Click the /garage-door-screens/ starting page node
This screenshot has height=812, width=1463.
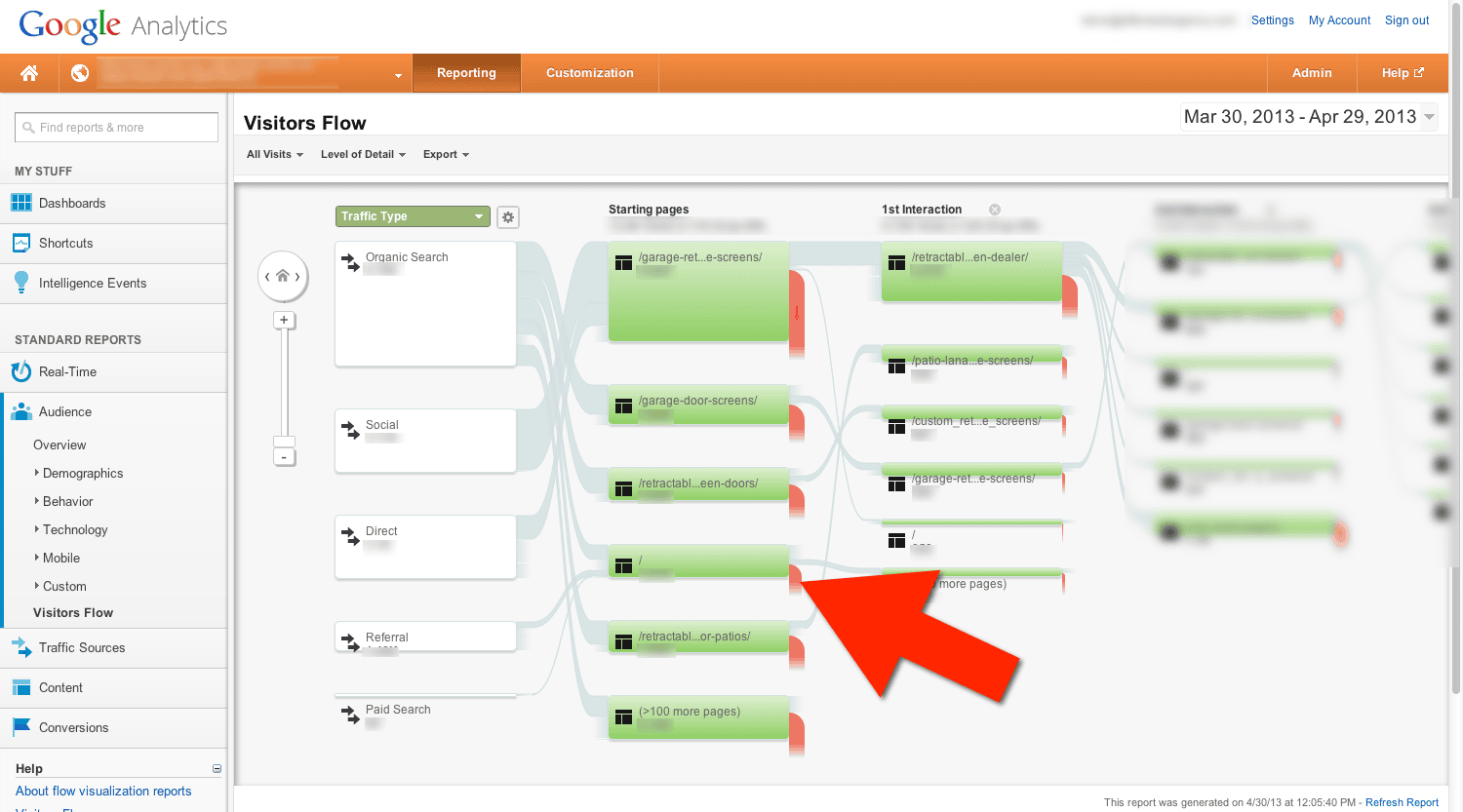tap(698, 405)
